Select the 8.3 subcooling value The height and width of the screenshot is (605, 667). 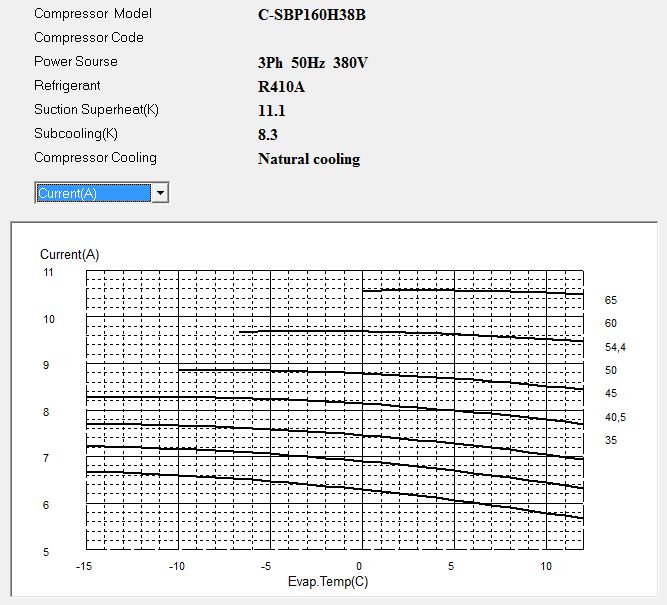click(268, 135)
